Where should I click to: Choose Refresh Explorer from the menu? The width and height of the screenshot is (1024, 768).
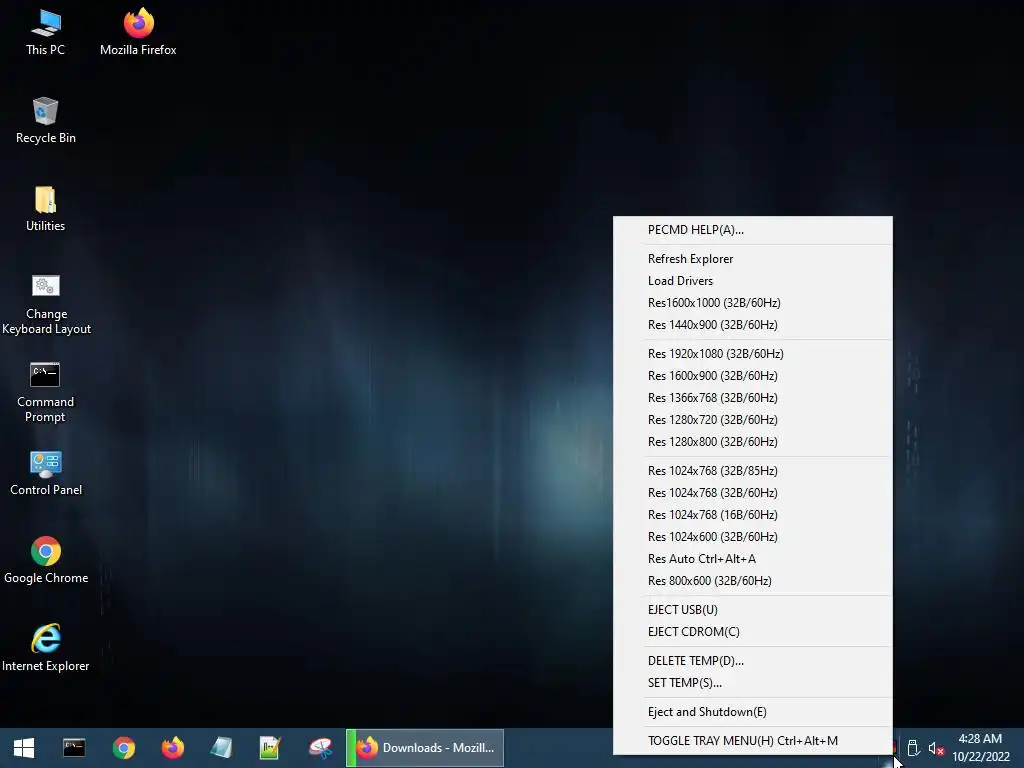[x=752, y=259]
